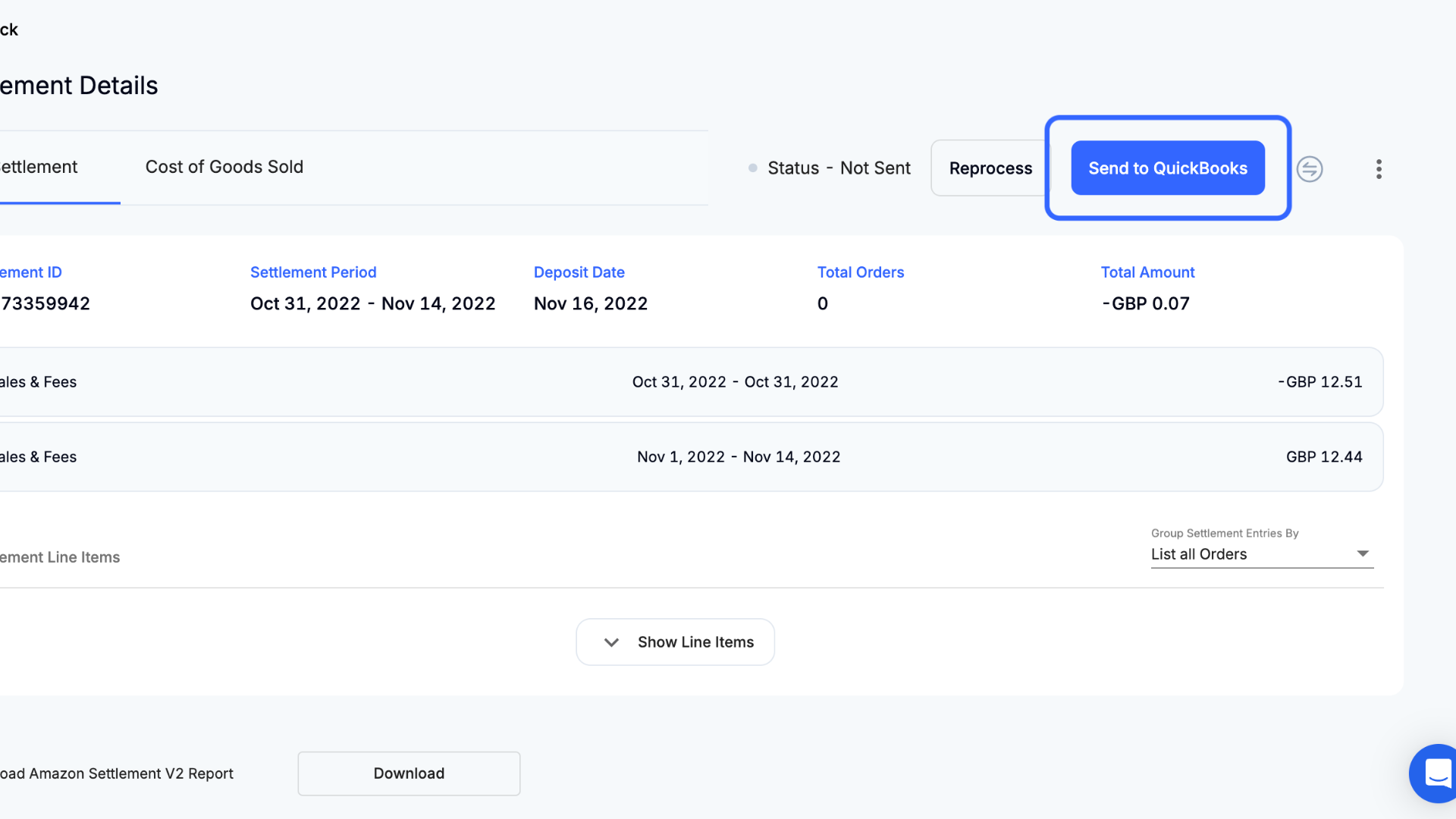Click the Status - Not Sent indicator
The width and height of the screenshot is (1456, 819).
(x=830, y=168)
